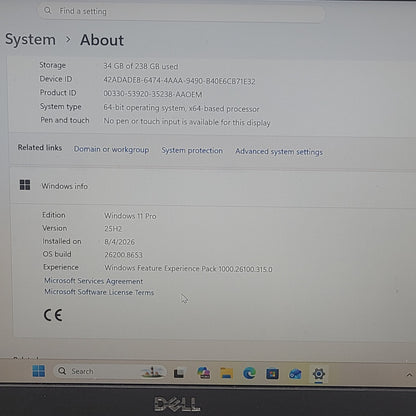Click the Settings gear taskbar icon

click(x=318, y=374)
